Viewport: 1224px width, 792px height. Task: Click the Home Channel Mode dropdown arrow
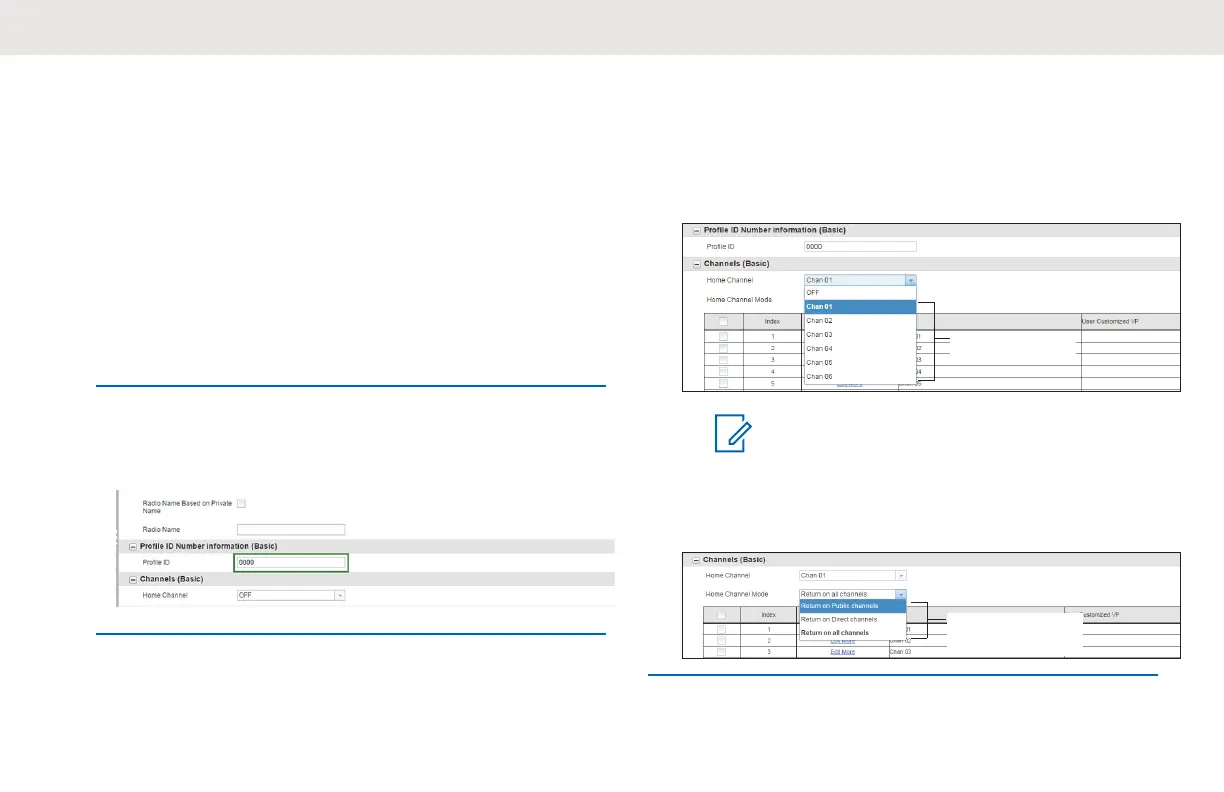[901, 594]
